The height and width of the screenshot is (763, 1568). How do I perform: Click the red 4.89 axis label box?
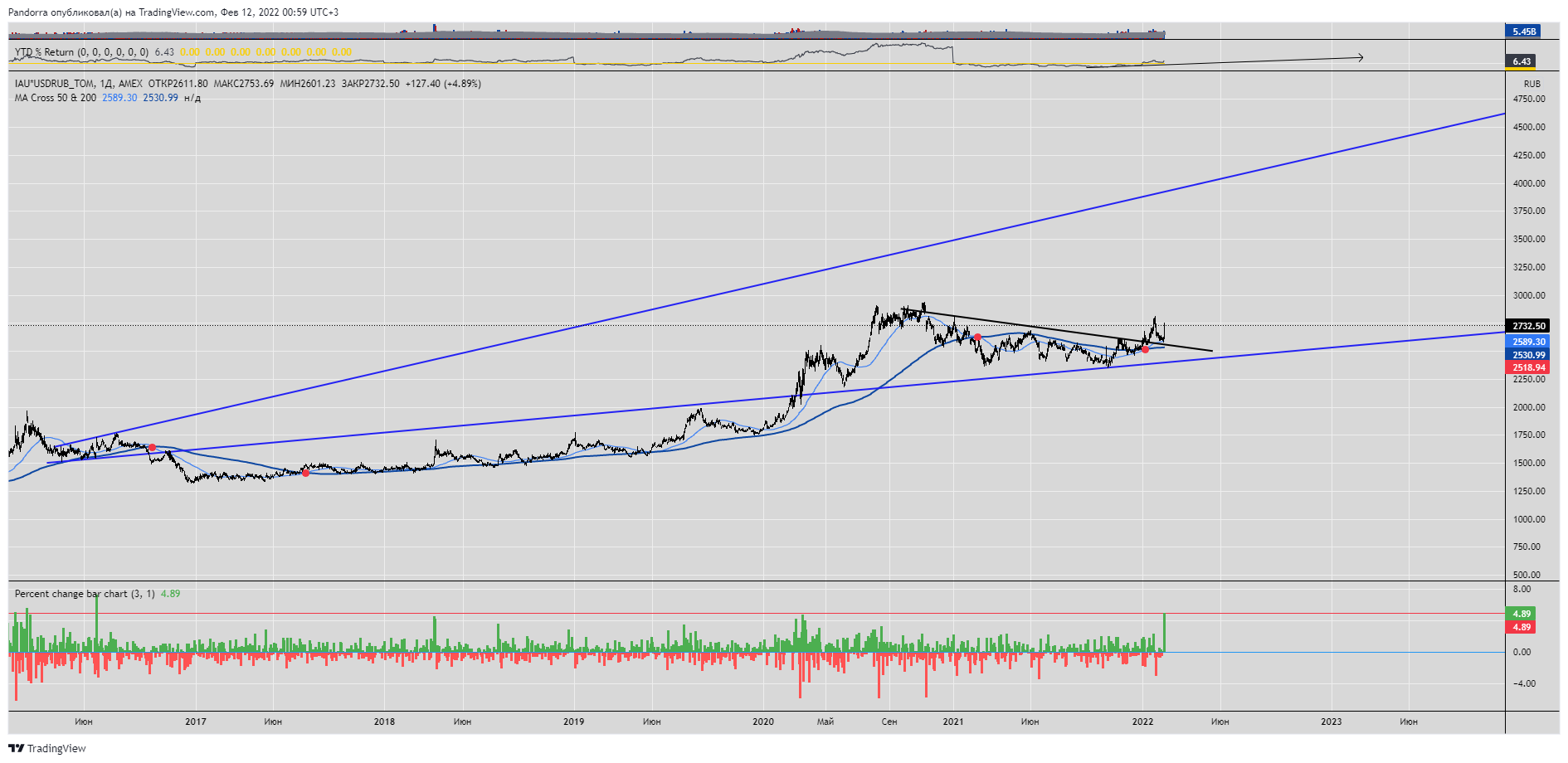pos(1520,627)
